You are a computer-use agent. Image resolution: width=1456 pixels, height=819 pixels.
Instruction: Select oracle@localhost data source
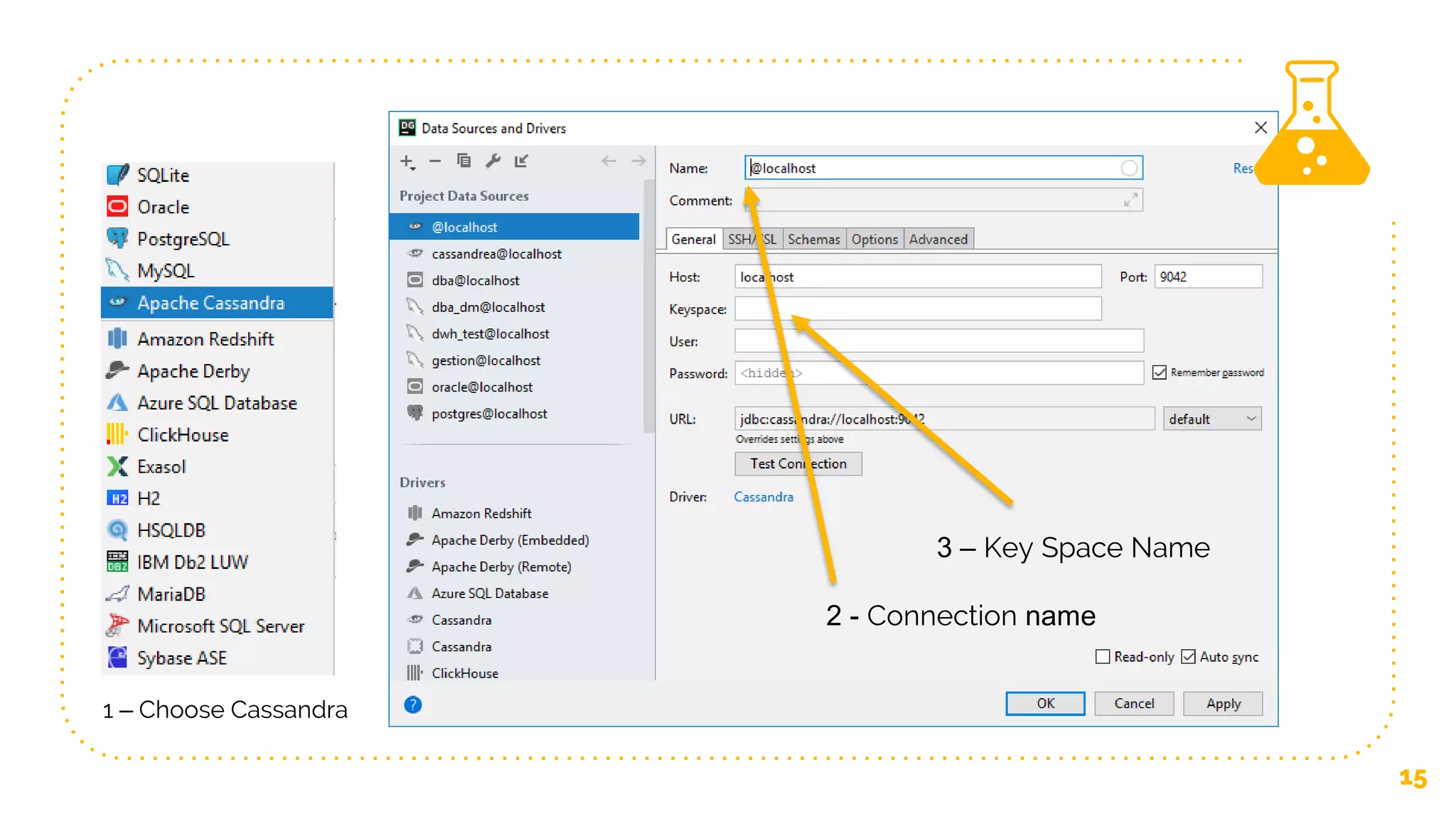tap(515, 387)
